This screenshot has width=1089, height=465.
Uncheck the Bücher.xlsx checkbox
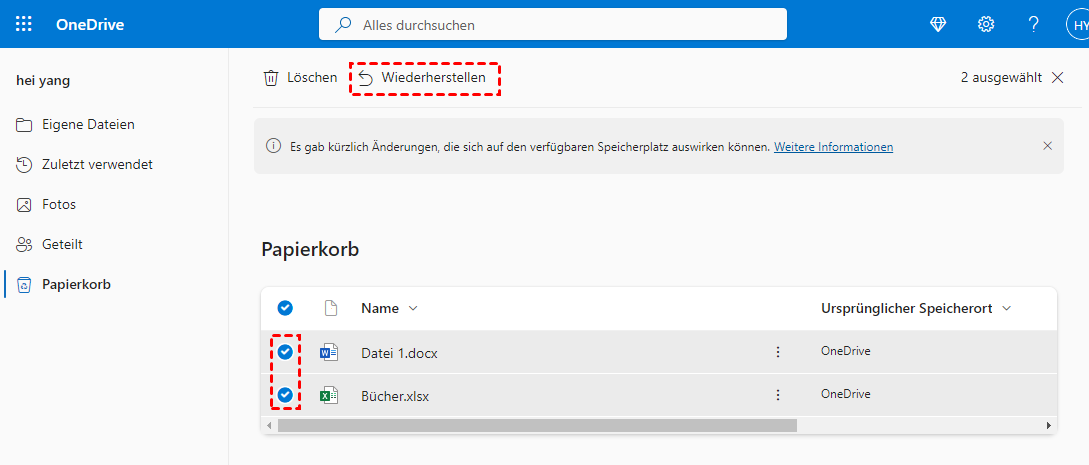pos(285,395)
